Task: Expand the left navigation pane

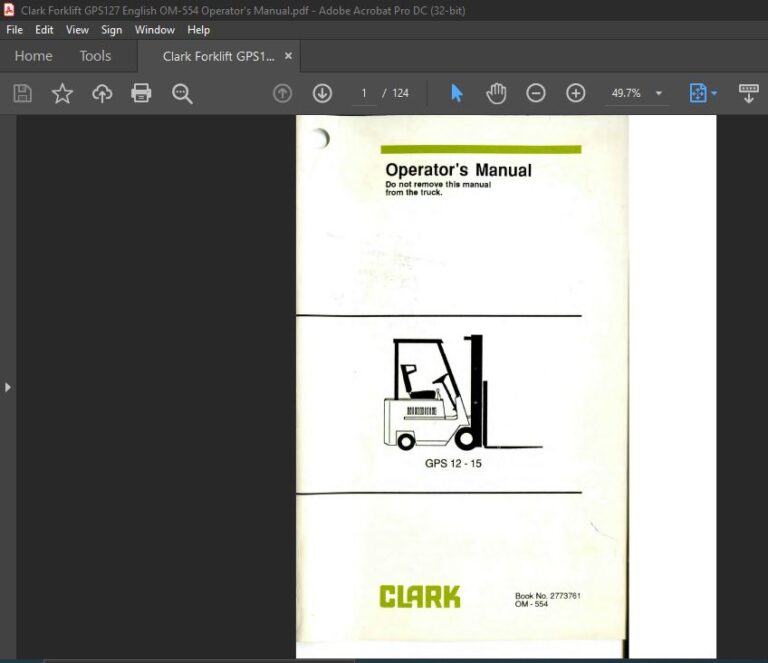Action: pyautogui.click(x=7, y=387)
